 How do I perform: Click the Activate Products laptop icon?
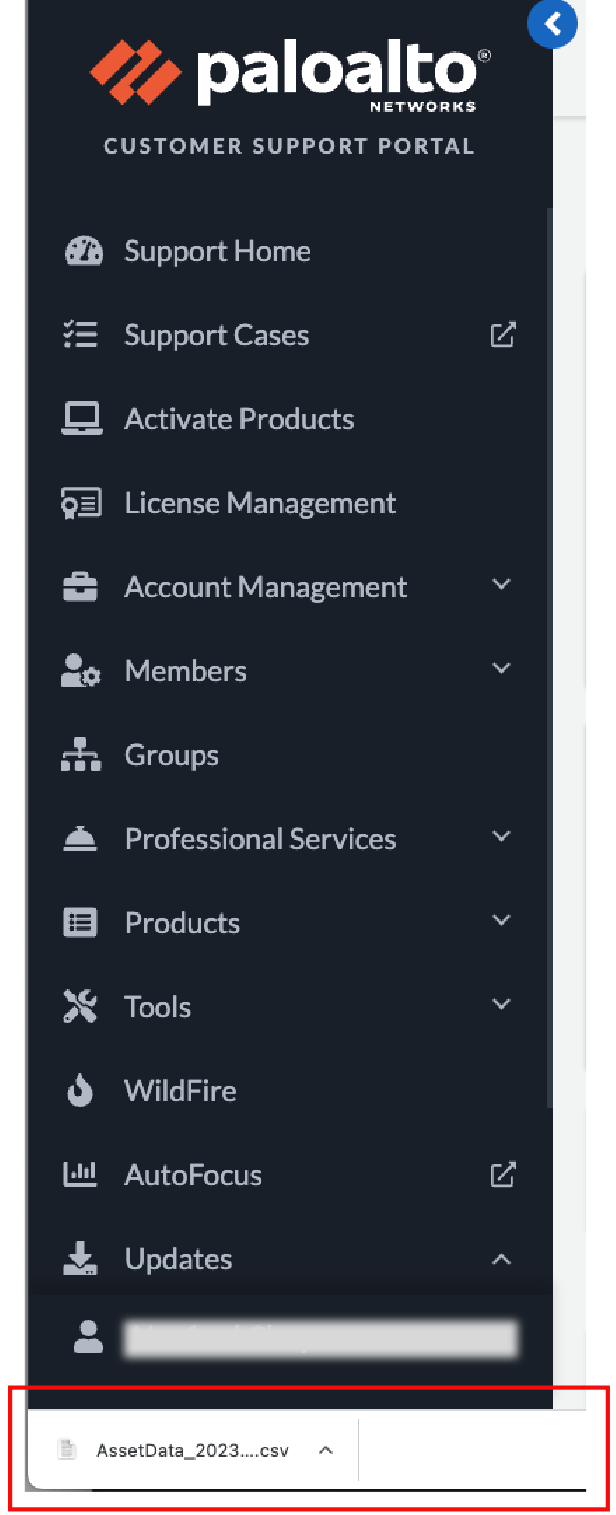(81, 419)
